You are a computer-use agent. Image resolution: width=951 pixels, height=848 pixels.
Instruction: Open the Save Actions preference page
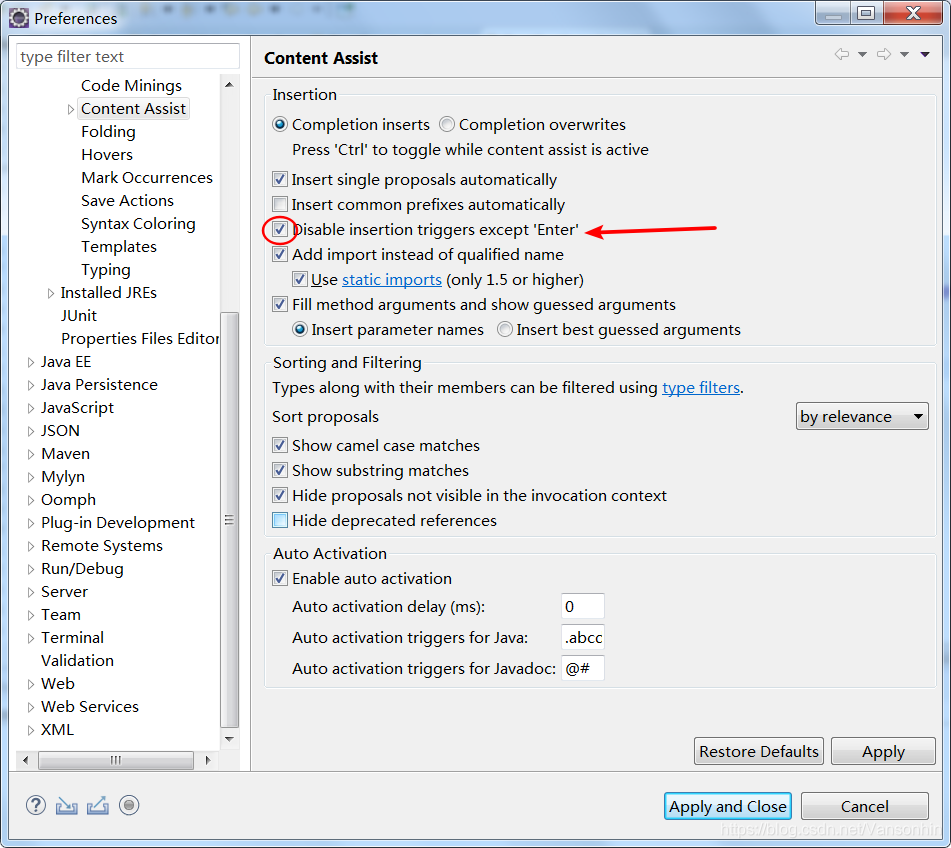pyautogui.click(x=127, y=200)
